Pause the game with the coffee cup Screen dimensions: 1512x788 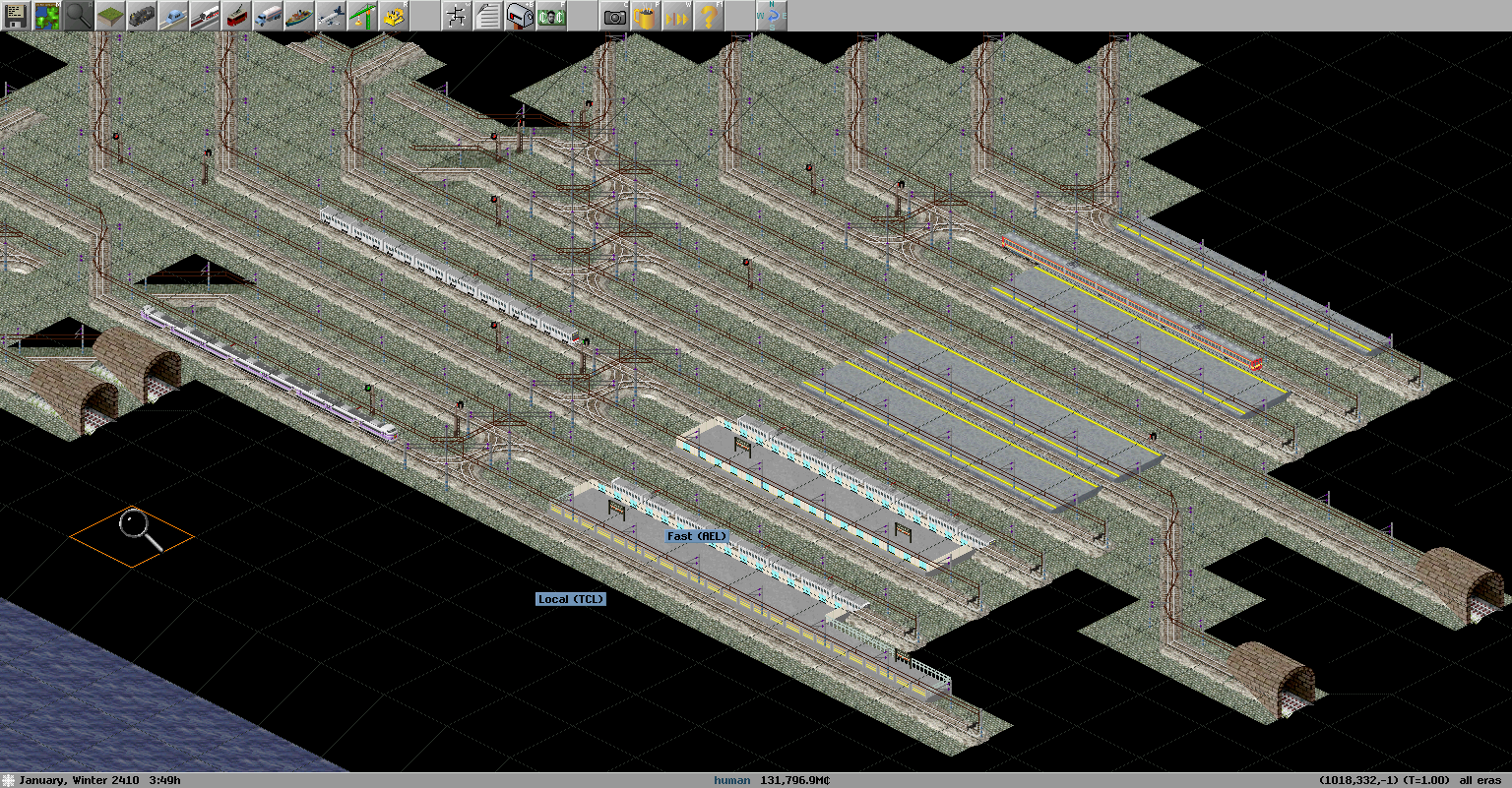pyautogui.click(x=646, y=16)
